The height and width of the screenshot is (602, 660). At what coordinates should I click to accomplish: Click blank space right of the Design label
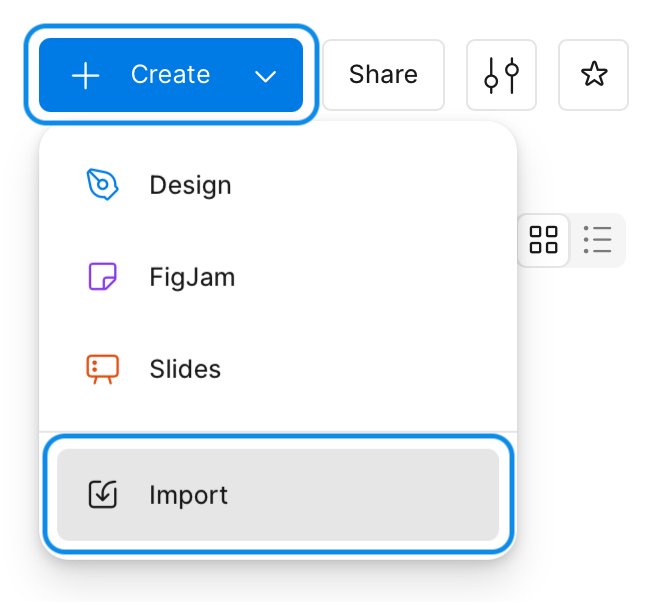[380, 185]
